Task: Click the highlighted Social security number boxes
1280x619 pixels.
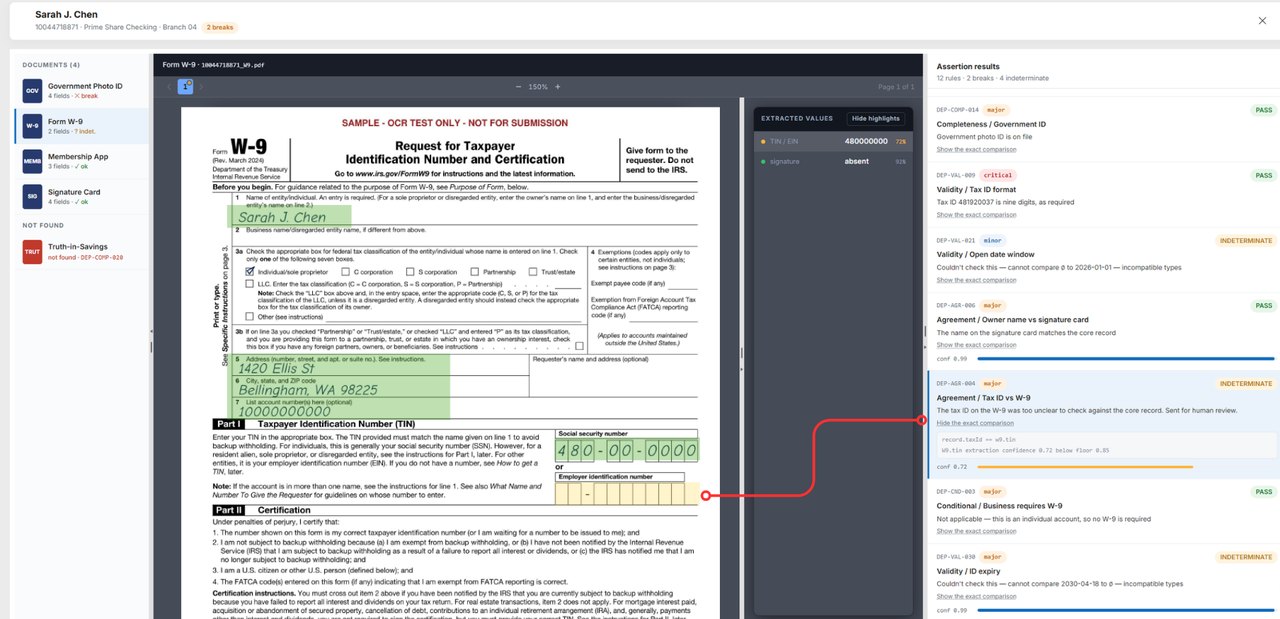Action: click(x=627, y=450)
